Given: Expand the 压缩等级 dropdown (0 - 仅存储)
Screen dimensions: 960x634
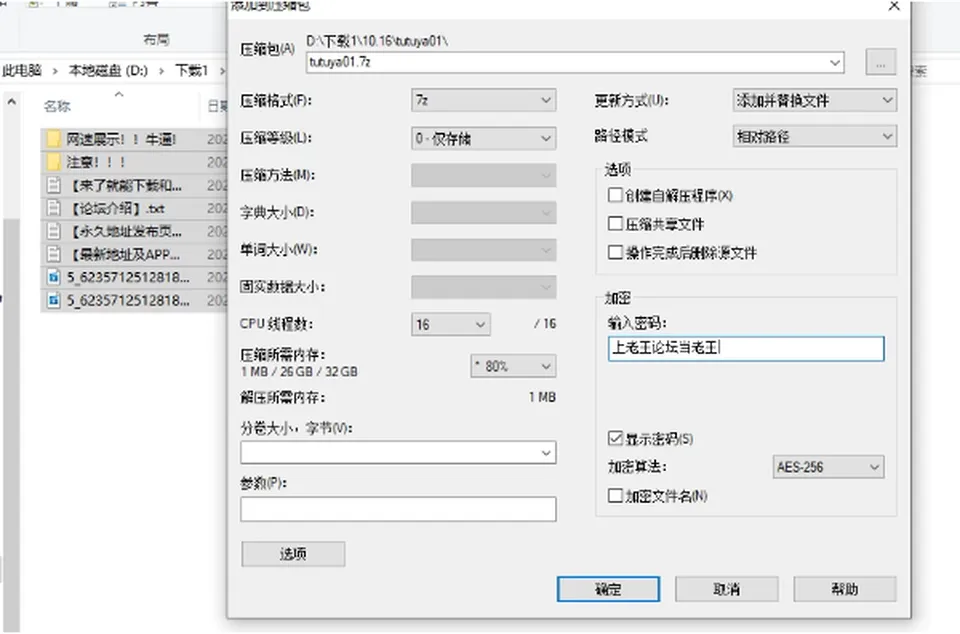Looking at the screenshot, I should click(x=484, y=138).
